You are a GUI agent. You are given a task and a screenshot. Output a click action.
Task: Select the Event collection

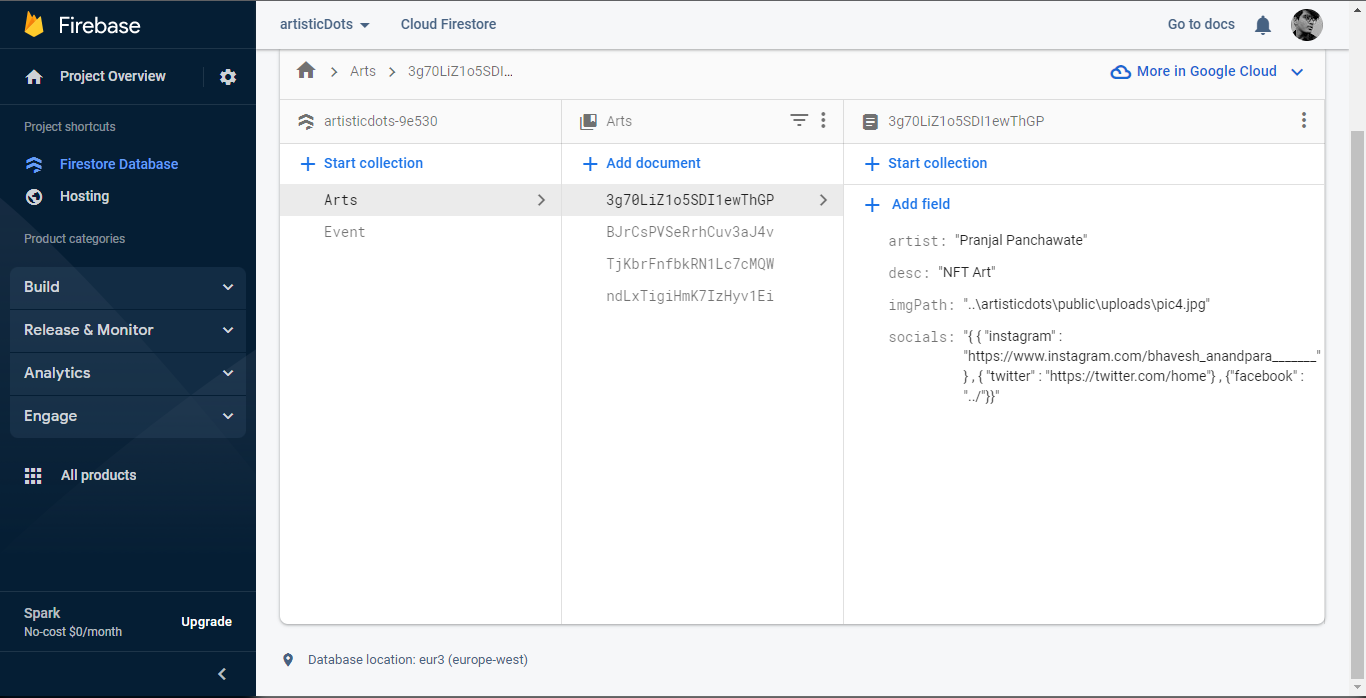(346, 231)
